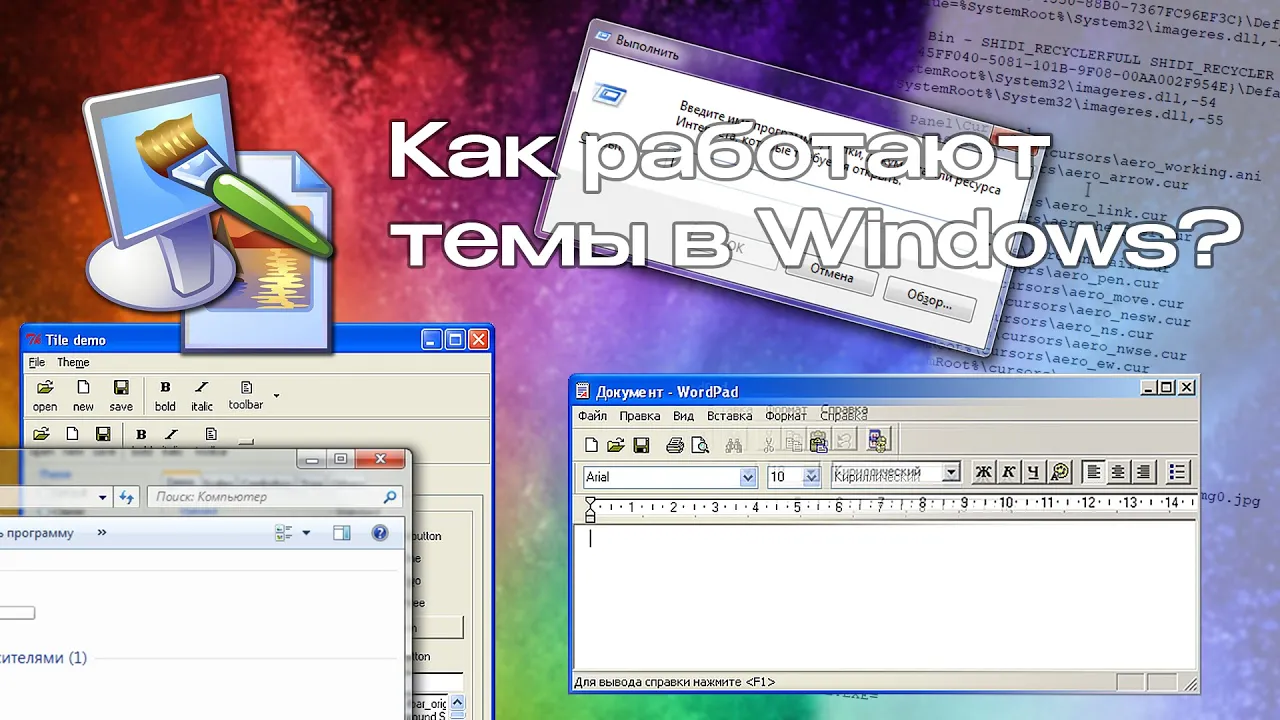
Task: Click the Paste clipboard icon in WordPad
Action: click(818, 442)
